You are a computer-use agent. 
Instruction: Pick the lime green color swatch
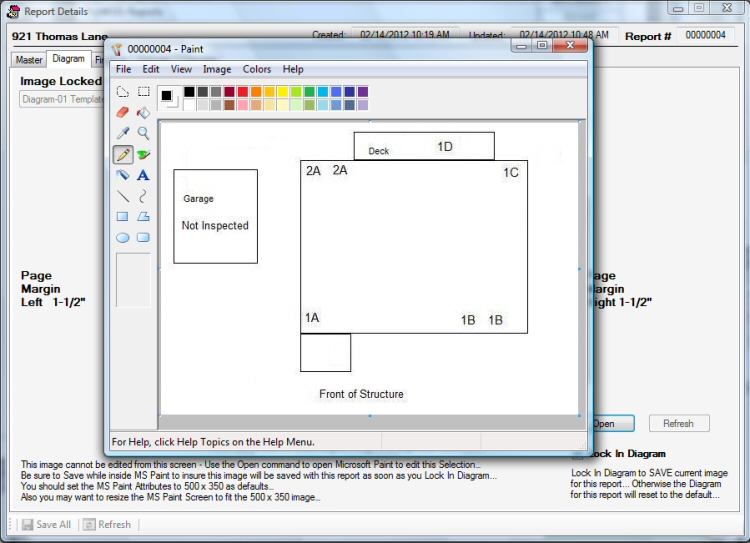(x=297, y=92)
